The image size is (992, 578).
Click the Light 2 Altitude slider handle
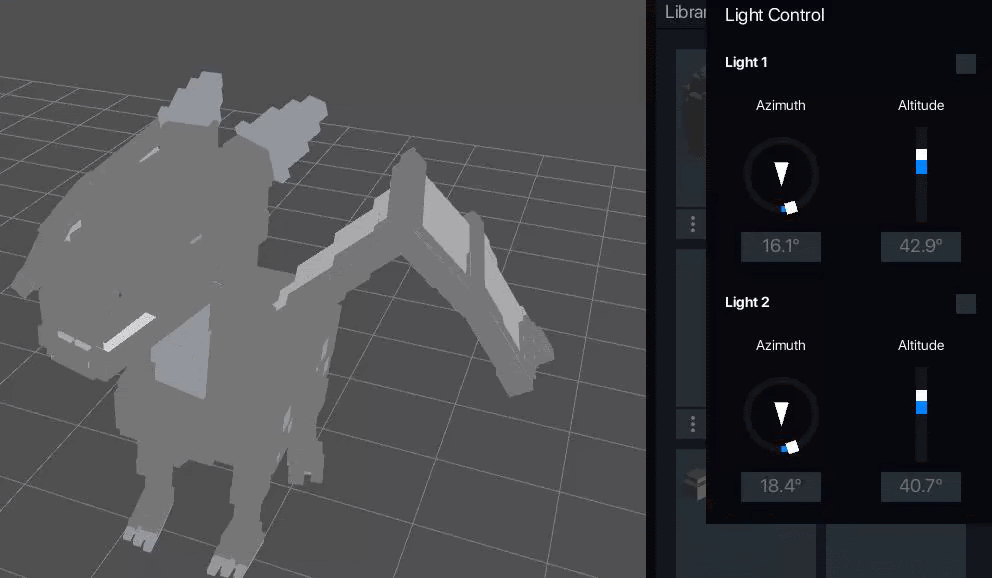(921, 396)
